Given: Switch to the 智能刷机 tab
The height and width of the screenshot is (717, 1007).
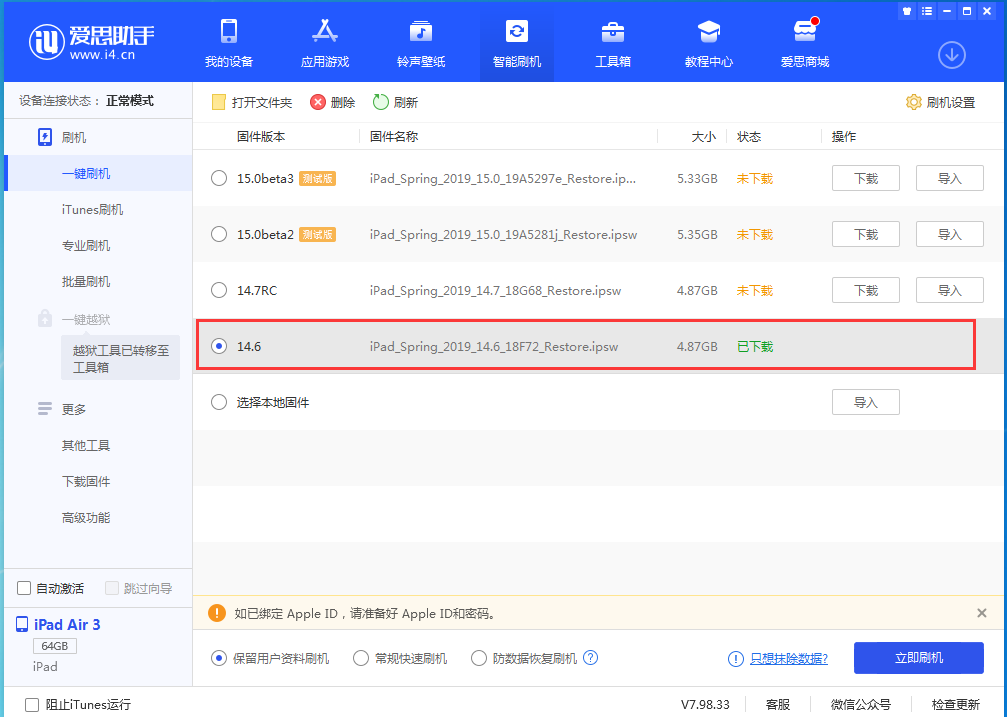Looking at the screenshot, I should (x=516, y=42).
